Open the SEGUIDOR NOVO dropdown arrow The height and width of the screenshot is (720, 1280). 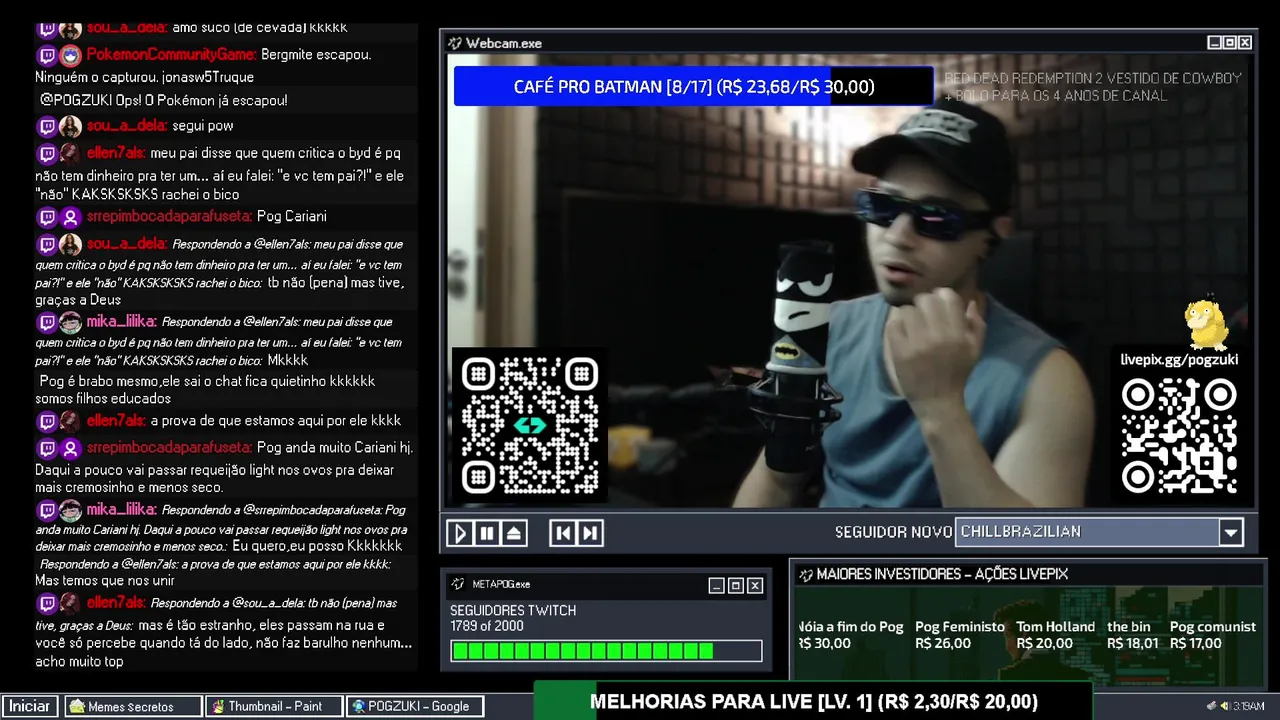point(1231,532)
